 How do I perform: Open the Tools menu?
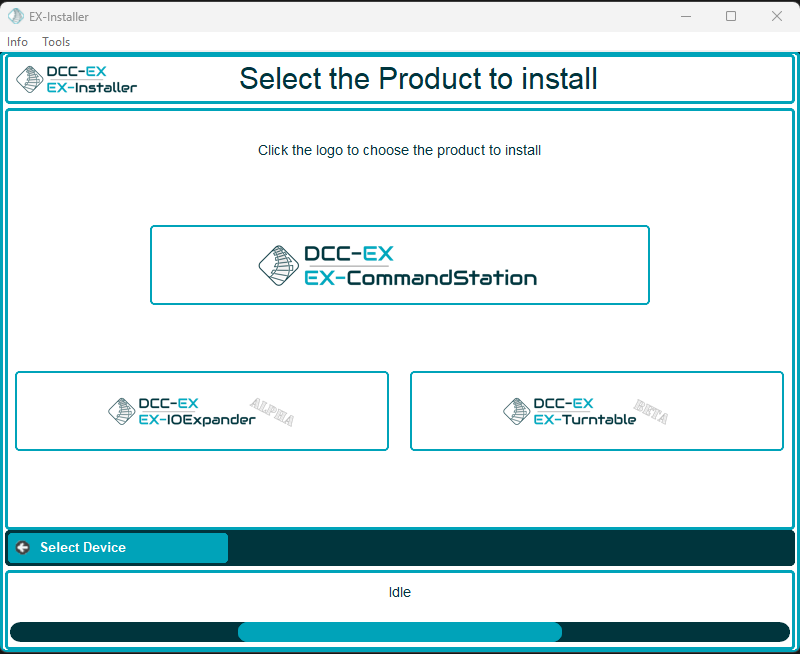pyautogui.click(x=56, y=42)
